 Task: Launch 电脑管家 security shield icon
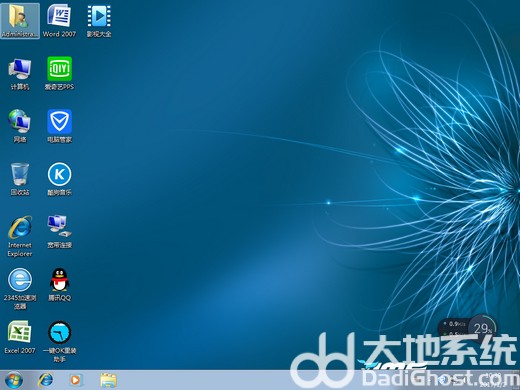[x=59, y=126]
